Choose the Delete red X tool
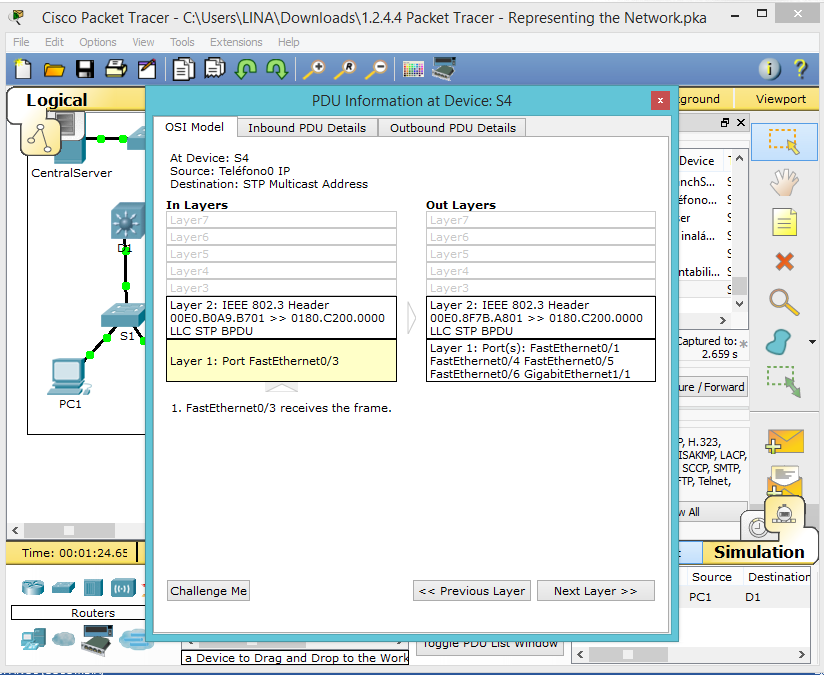The width and height of the screenshot is (824, 675). (784, 261)
